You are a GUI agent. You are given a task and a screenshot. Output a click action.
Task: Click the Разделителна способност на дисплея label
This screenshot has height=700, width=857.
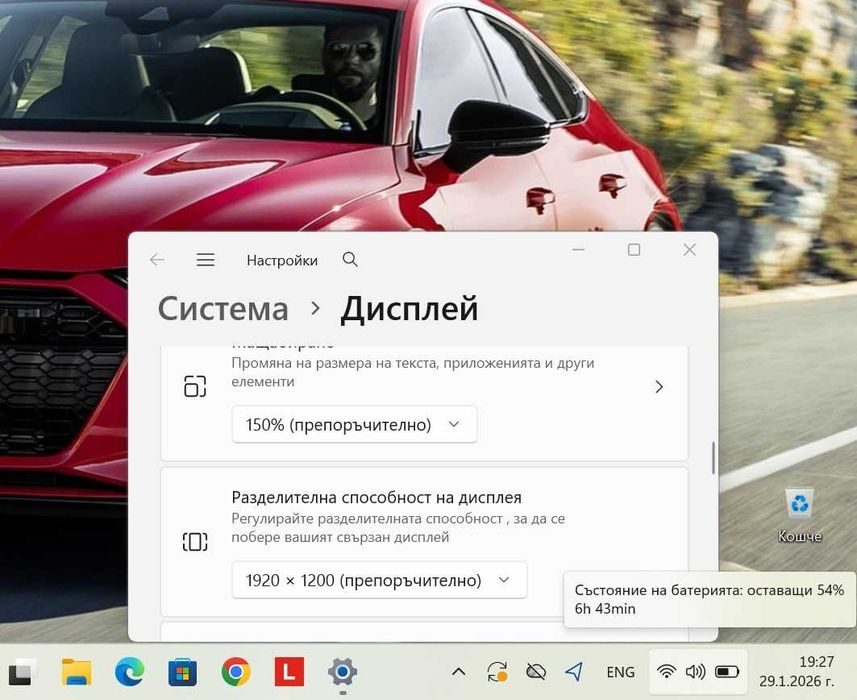(377, 497)
